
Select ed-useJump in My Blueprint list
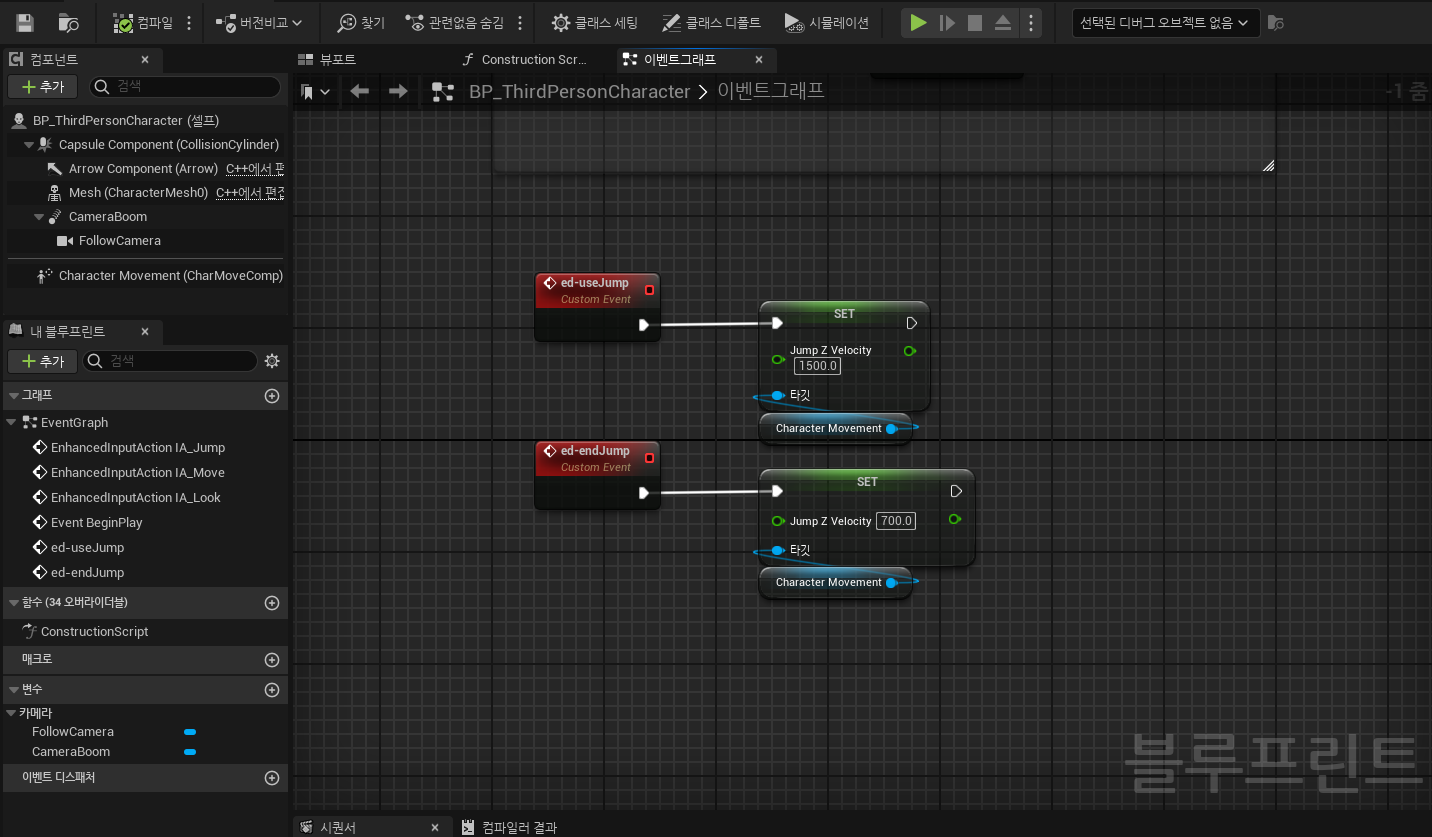click(x=88, y=548)
